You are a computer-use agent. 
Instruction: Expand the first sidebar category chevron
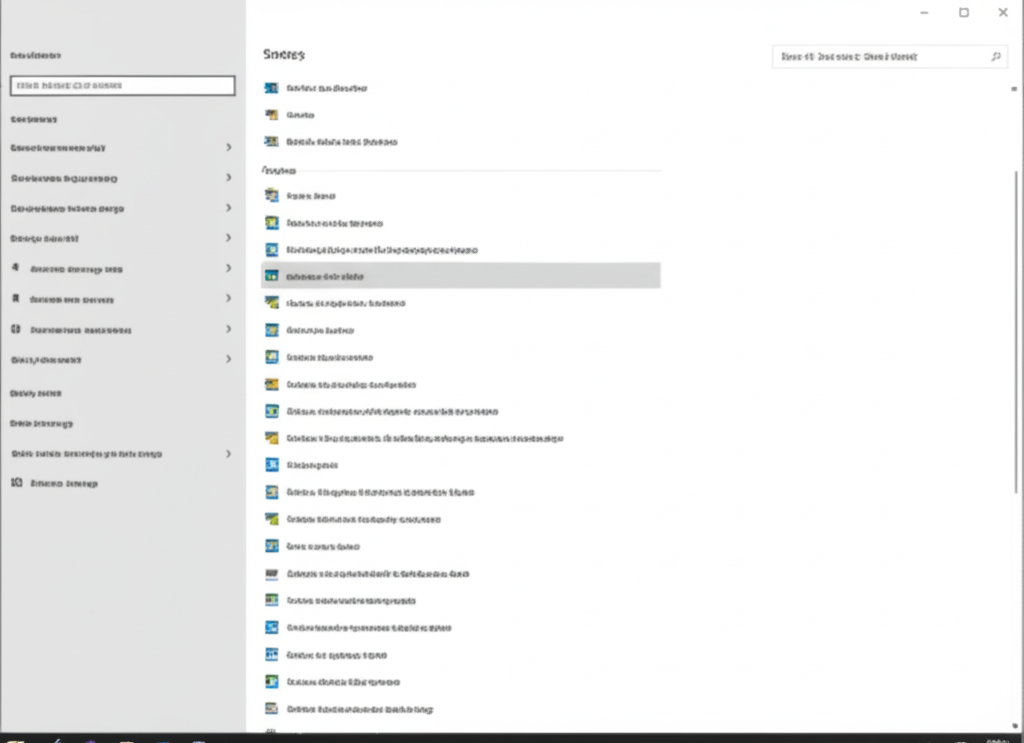click(x=229, y=148)
